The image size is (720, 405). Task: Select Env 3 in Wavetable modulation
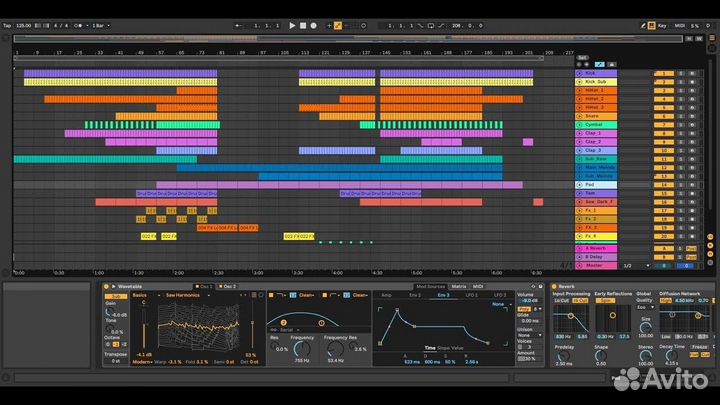pos(443,295)
